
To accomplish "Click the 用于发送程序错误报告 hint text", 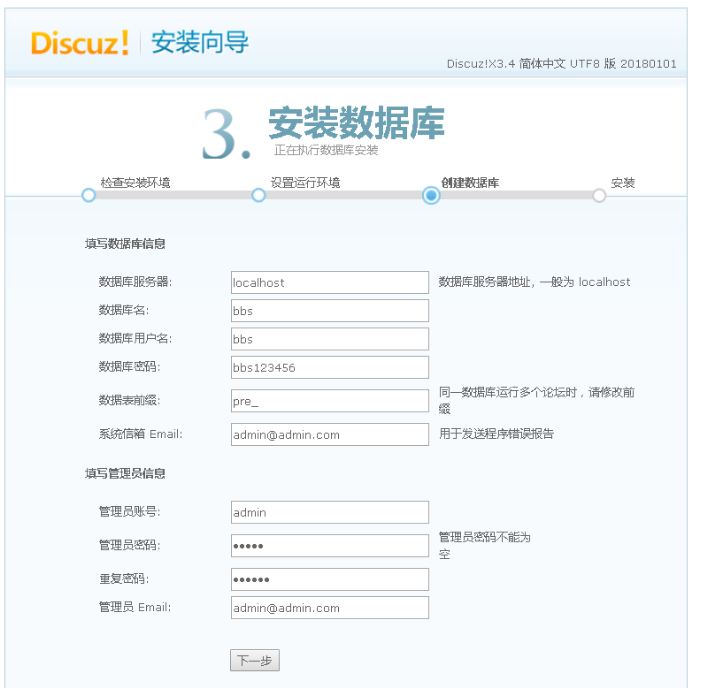I will point(496,434).
